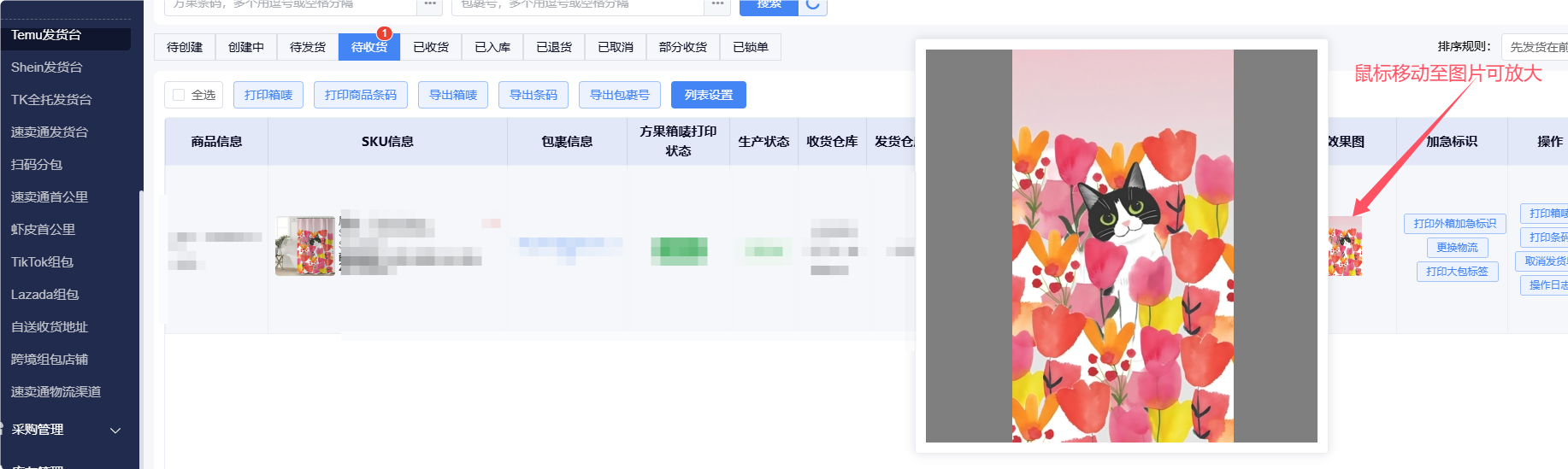Switch to the 已锁单 tab
Screen dimensions: 1568x469
pos(751,47)
